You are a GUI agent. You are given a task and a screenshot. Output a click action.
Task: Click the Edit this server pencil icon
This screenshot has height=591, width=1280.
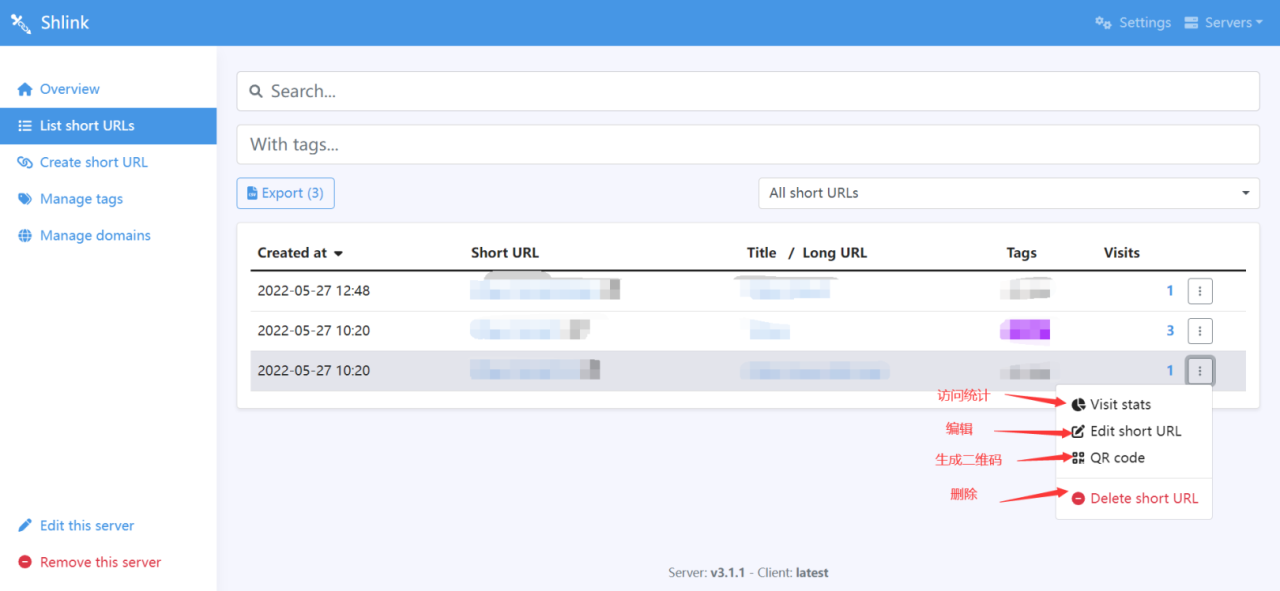pos(25,526)
